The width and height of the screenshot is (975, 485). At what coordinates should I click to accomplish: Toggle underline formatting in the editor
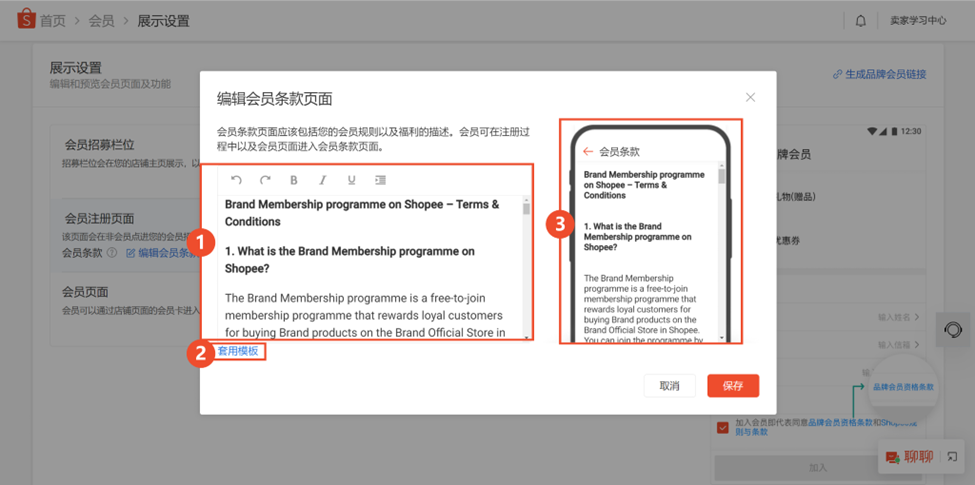pyautogui.click(x=351, y=180)
